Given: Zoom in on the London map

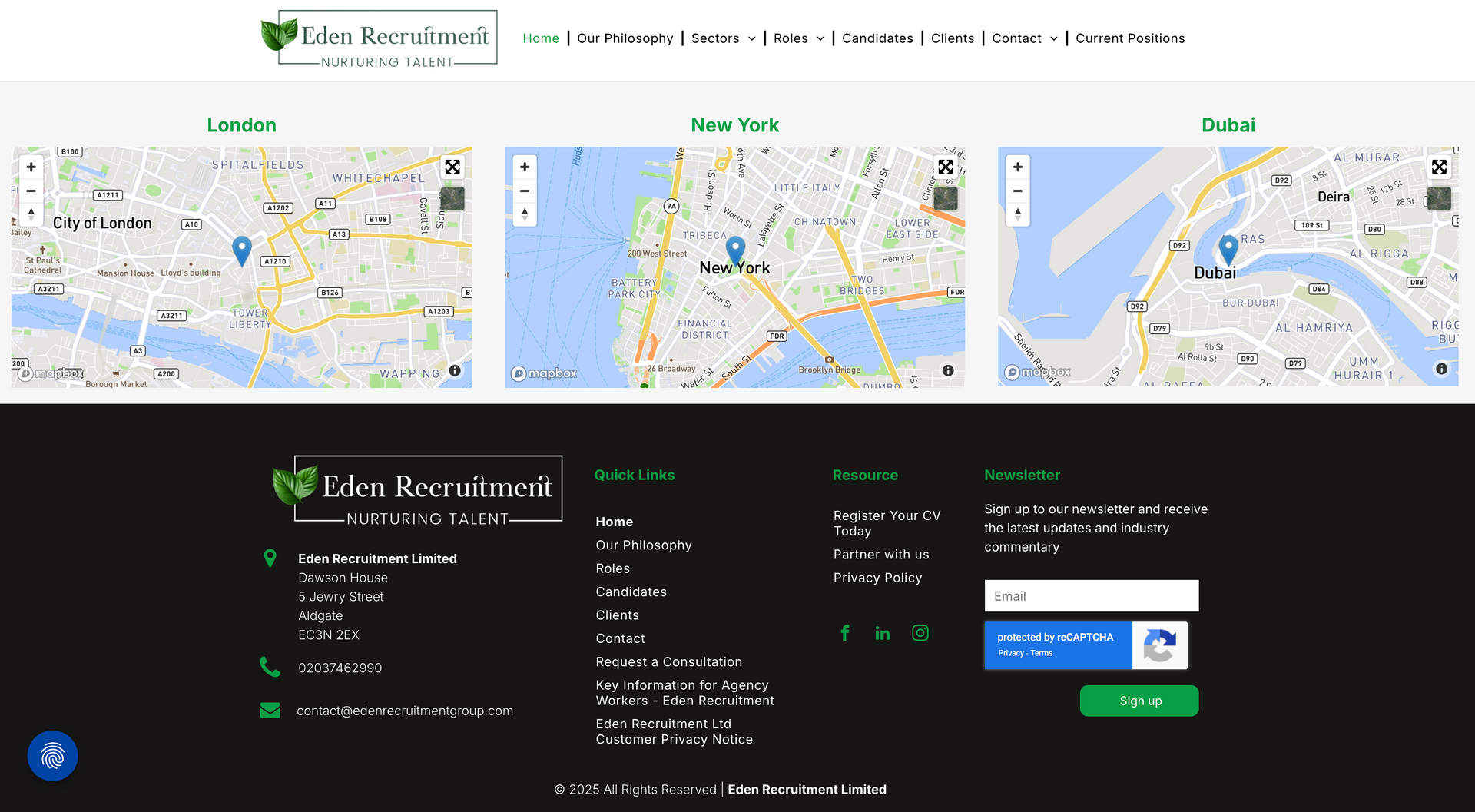Looking at the screenshot, I should pyautogui.click(x=31, y=167).
